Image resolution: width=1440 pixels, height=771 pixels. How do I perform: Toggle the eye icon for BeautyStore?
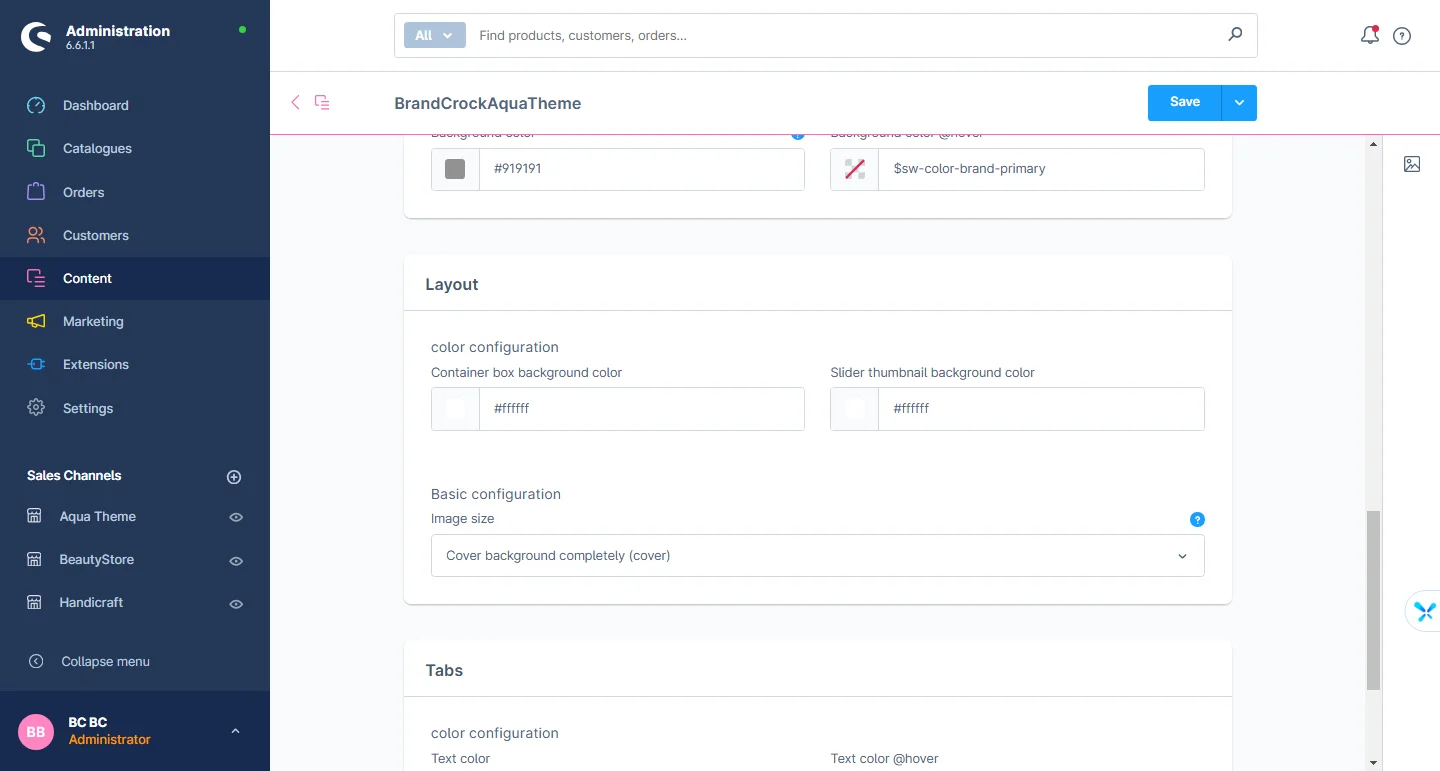pos(236,561)
